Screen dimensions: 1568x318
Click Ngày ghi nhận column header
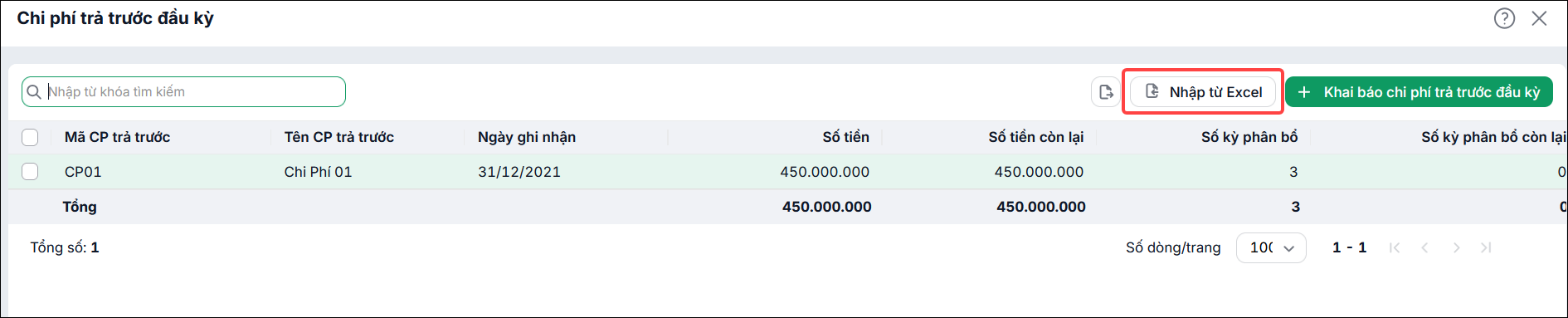527,137
